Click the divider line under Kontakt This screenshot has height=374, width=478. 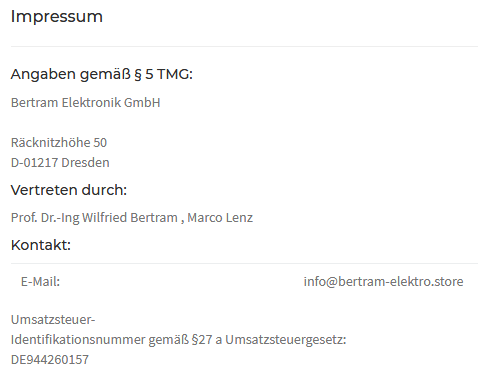pos(244,263)
